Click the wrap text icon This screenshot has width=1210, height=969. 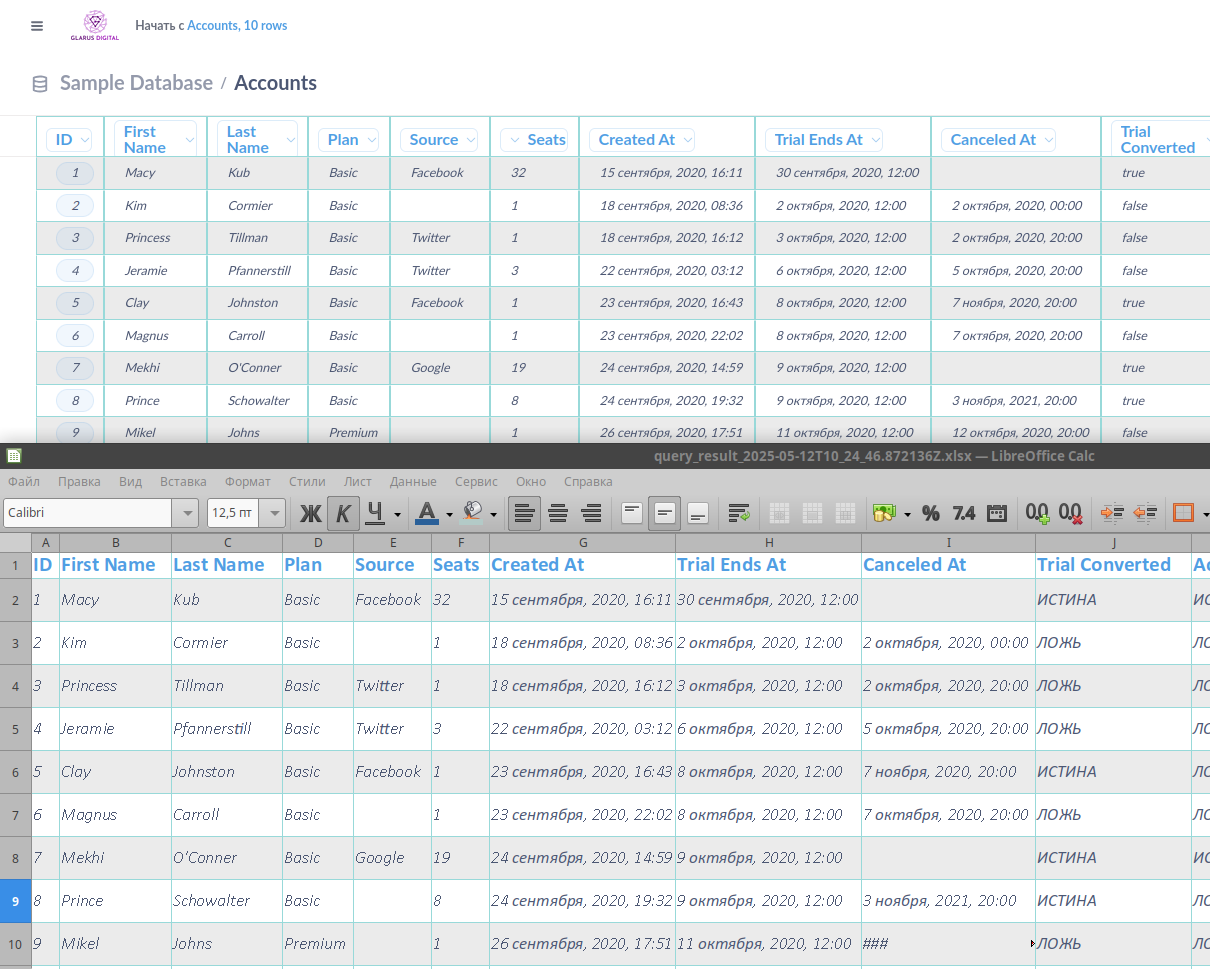pyautogui.click(x=739, y=513)
